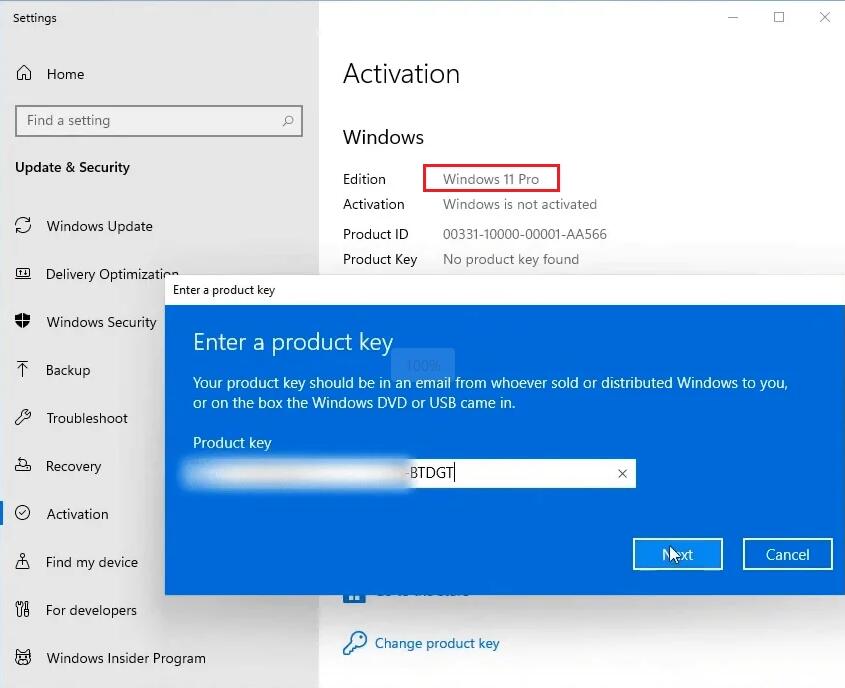The image size is (845, 688).
Task: Open Windows Insider Program settings
Action: 126,658
